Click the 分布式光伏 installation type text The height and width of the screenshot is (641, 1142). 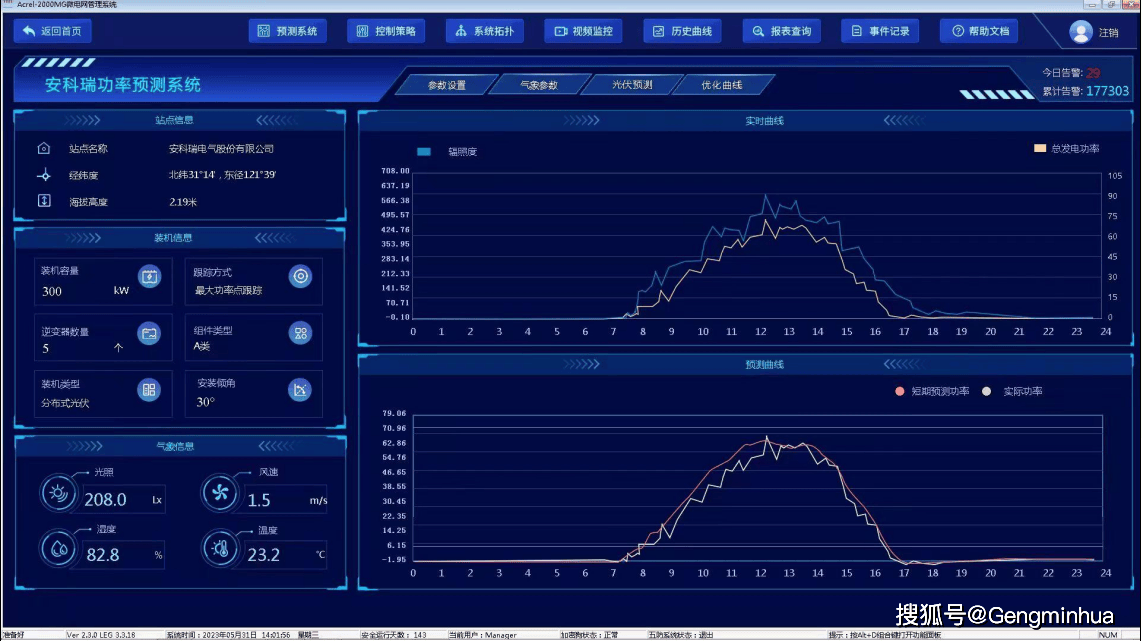pyautogui.click(x=65, y=403)
